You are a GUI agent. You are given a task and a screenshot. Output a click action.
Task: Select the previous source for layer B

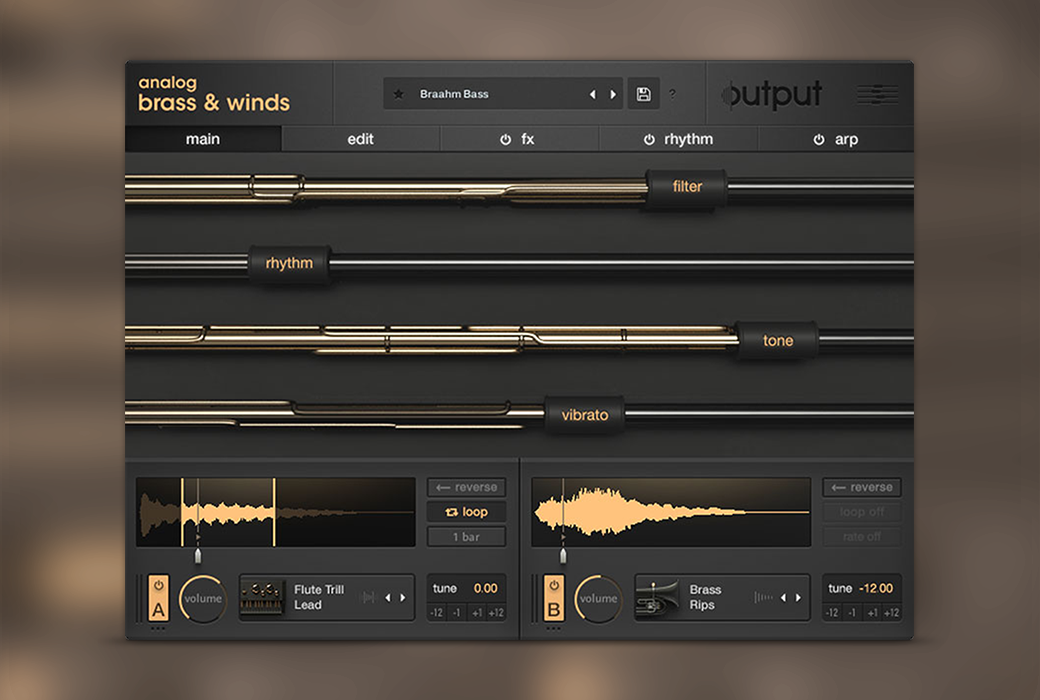click(783, 598)
